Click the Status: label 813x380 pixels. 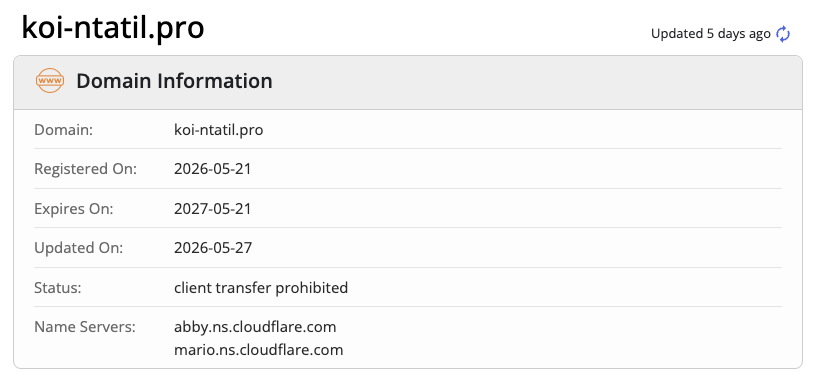pyautogui.click(x=58, y=287)
